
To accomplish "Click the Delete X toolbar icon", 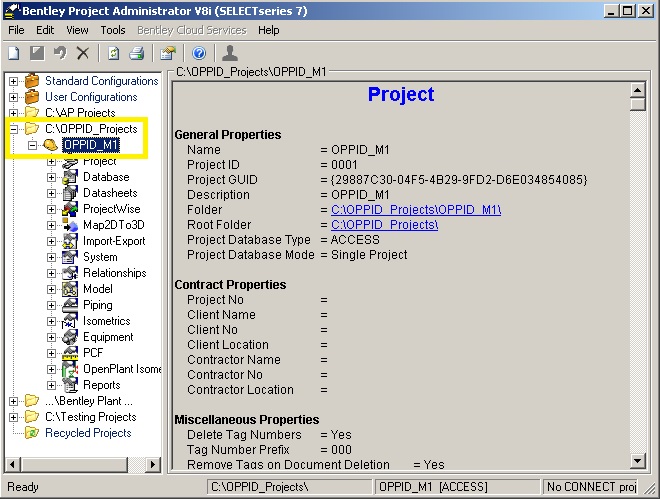I will [x=83, y=53].
